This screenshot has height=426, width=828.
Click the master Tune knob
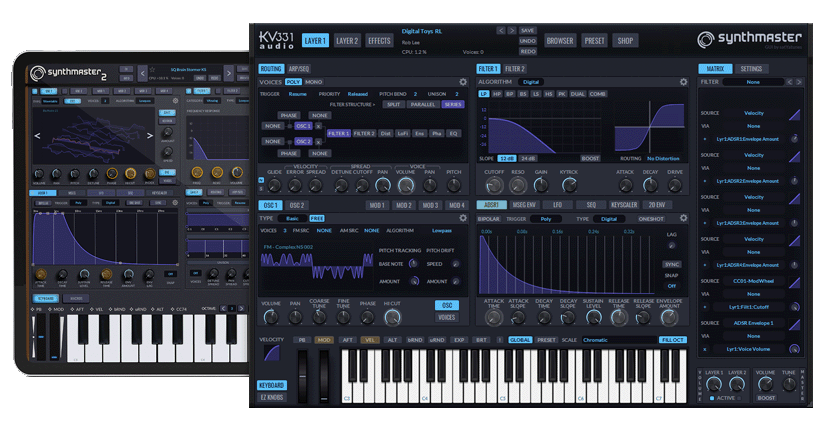[x=789, y=384]
